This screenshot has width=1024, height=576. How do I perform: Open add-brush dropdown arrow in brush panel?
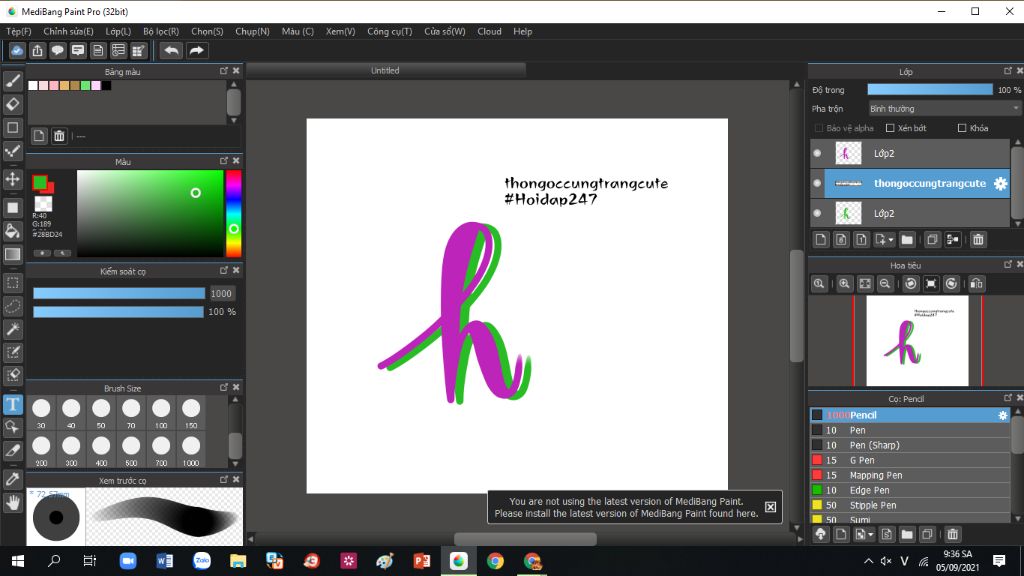(871, 534)
